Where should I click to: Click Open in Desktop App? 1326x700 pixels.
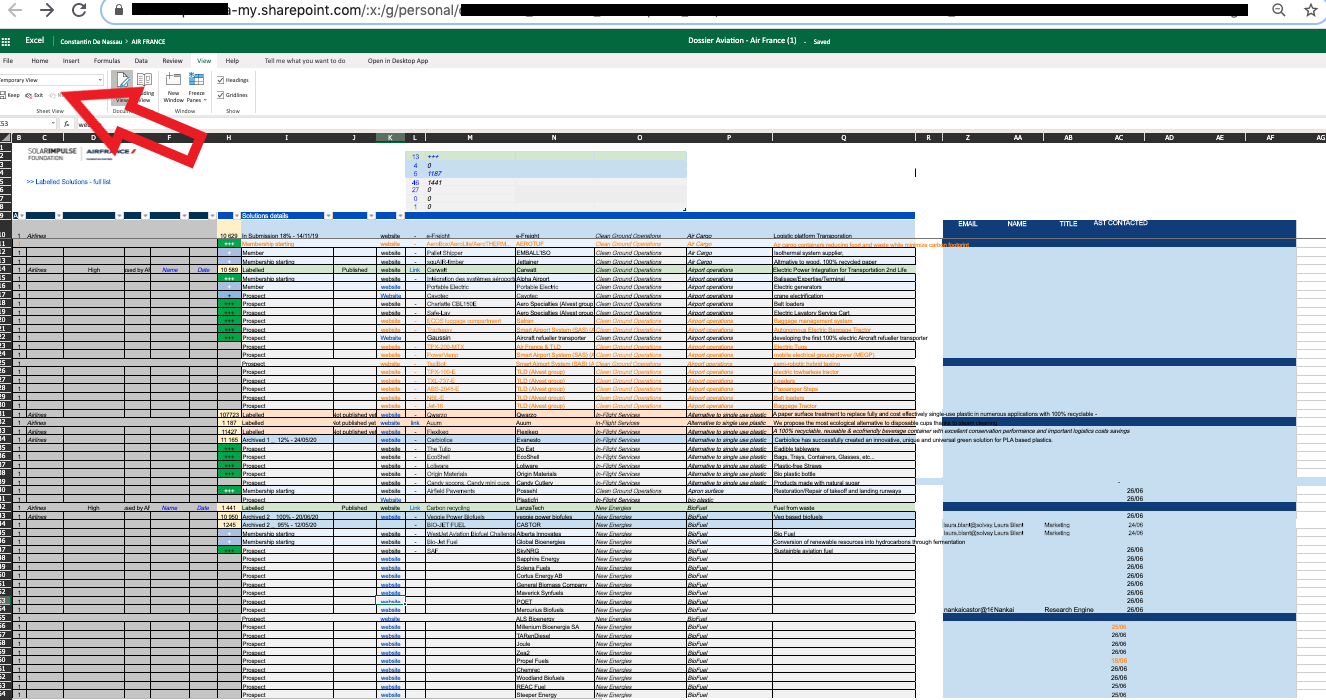coord(398,61)
